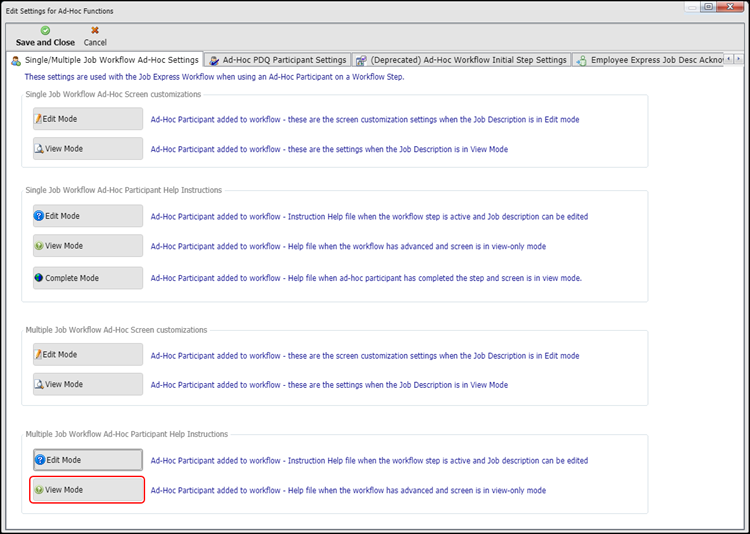Click the Ad-Hoc PDQ Participant Settings tab icon

click(214, 61)
